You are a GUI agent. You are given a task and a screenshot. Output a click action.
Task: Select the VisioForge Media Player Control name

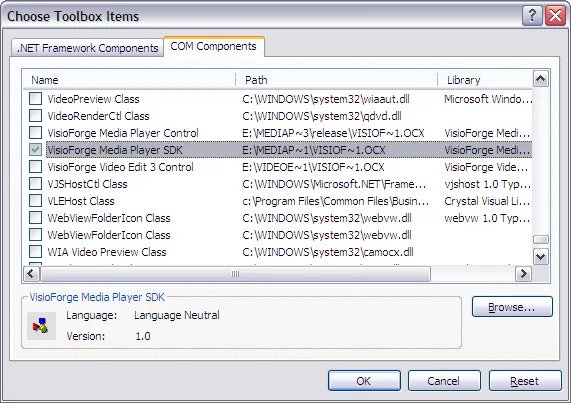click(x=123, y=133)
